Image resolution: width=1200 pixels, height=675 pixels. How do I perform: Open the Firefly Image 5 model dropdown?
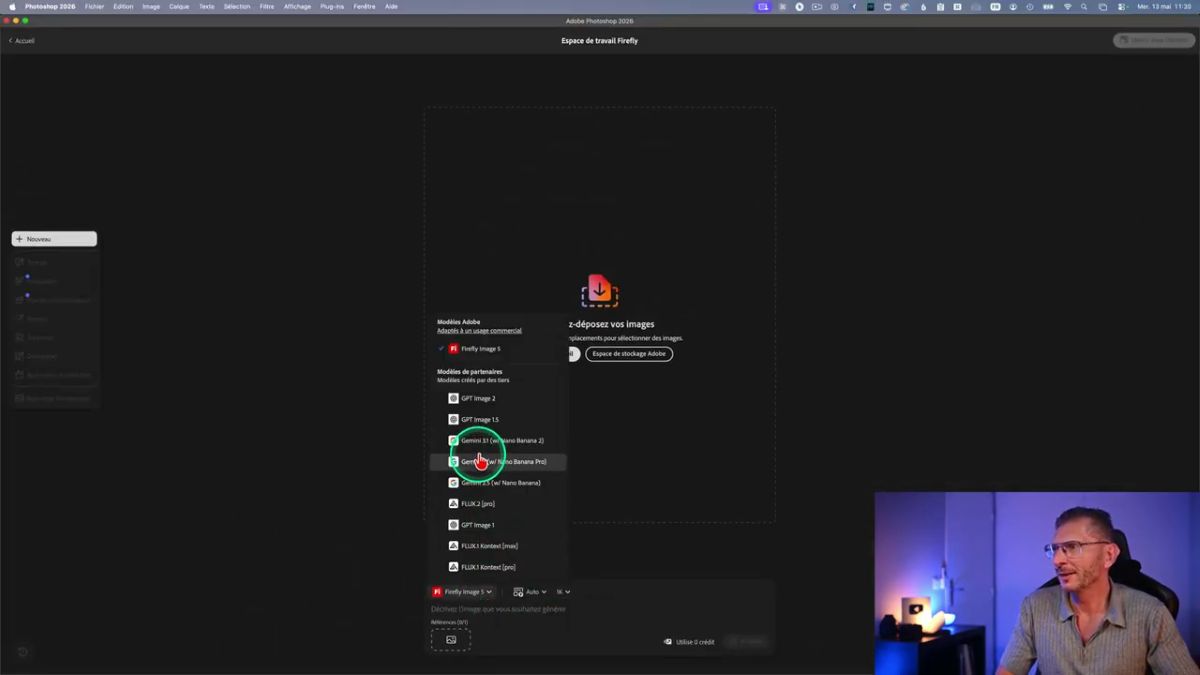[462, 592]
